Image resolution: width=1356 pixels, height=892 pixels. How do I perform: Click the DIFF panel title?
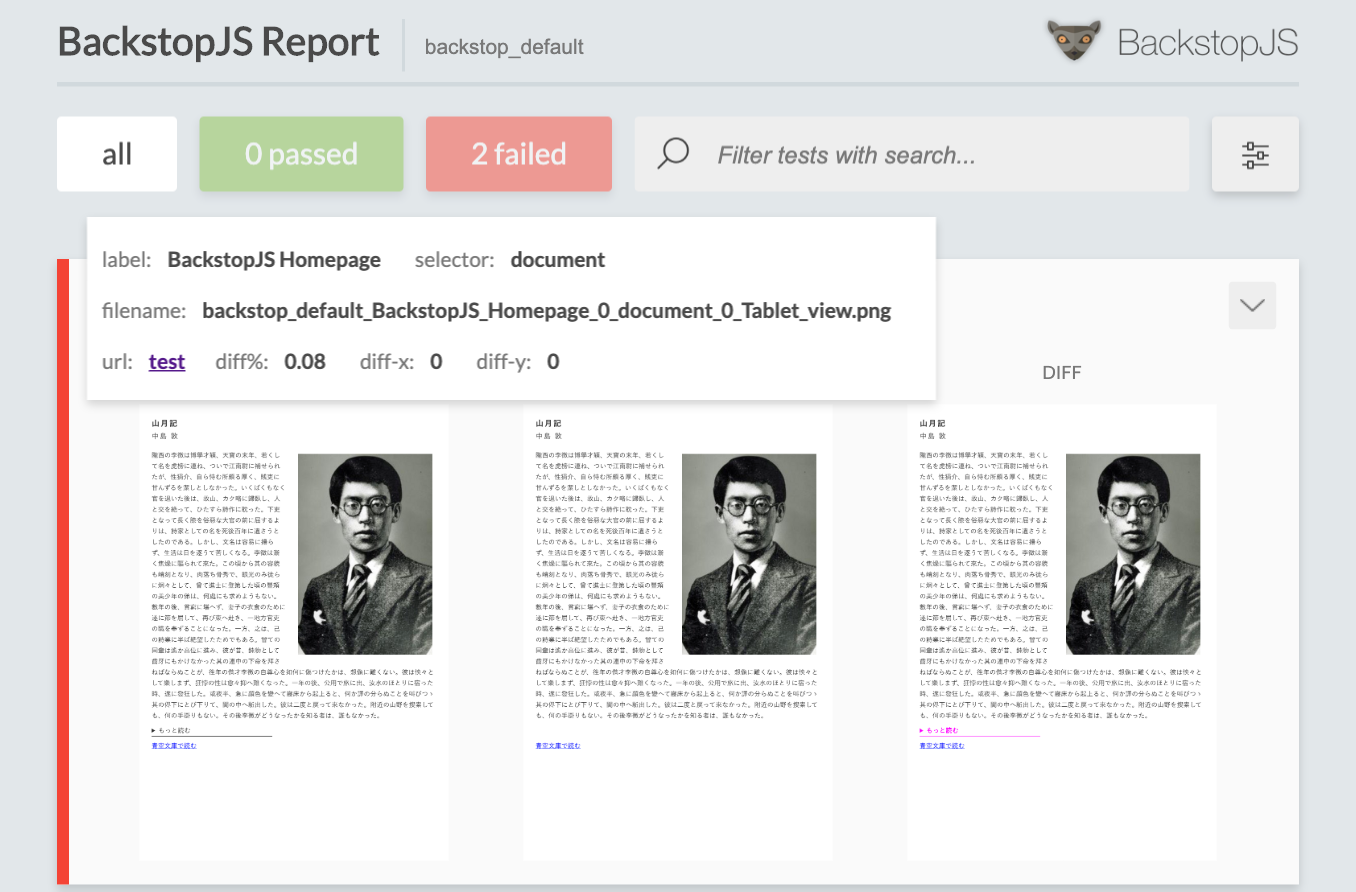[1062, 372]
